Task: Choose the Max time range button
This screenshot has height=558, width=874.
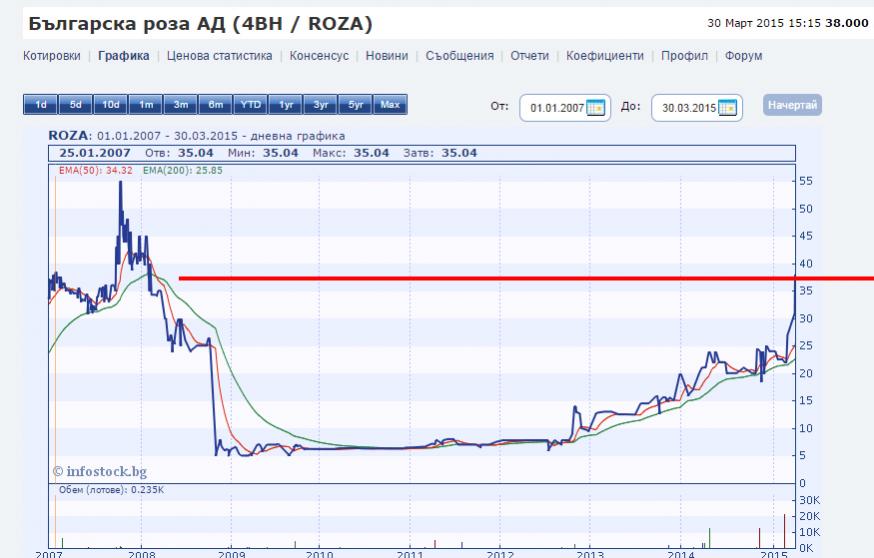Action: (390, 104)
